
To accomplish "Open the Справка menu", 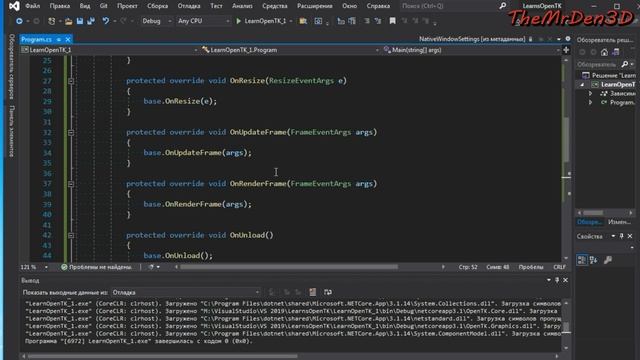I will coord(378,6).
